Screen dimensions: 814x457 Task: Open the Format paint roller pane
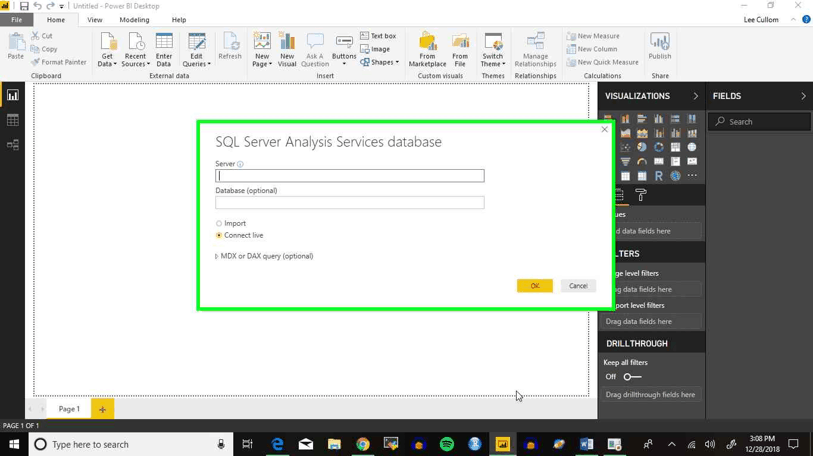(x=641, y=195)
